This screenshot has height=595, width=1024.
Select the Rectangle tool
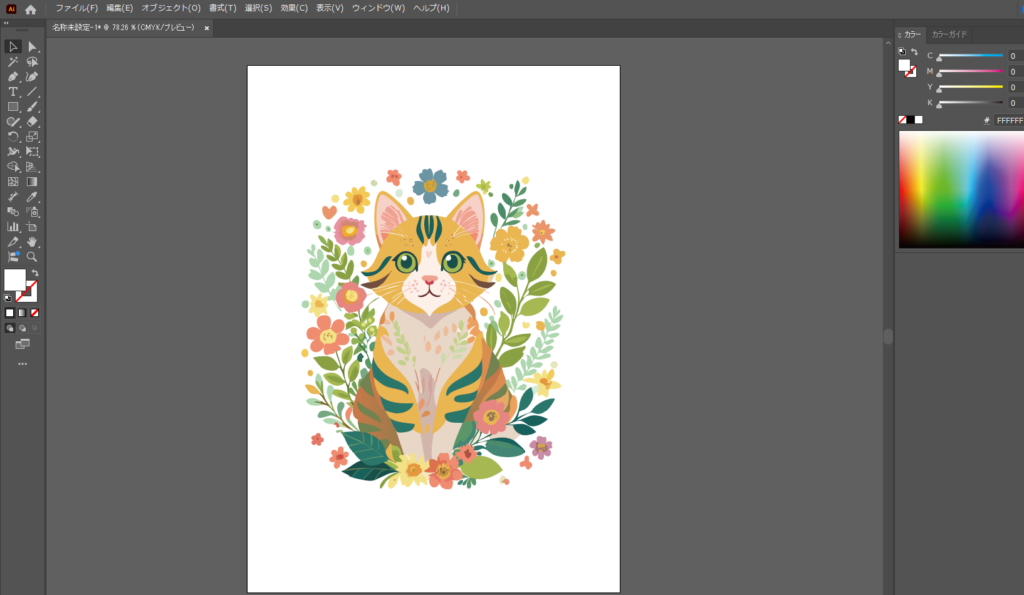coord(13,107)
